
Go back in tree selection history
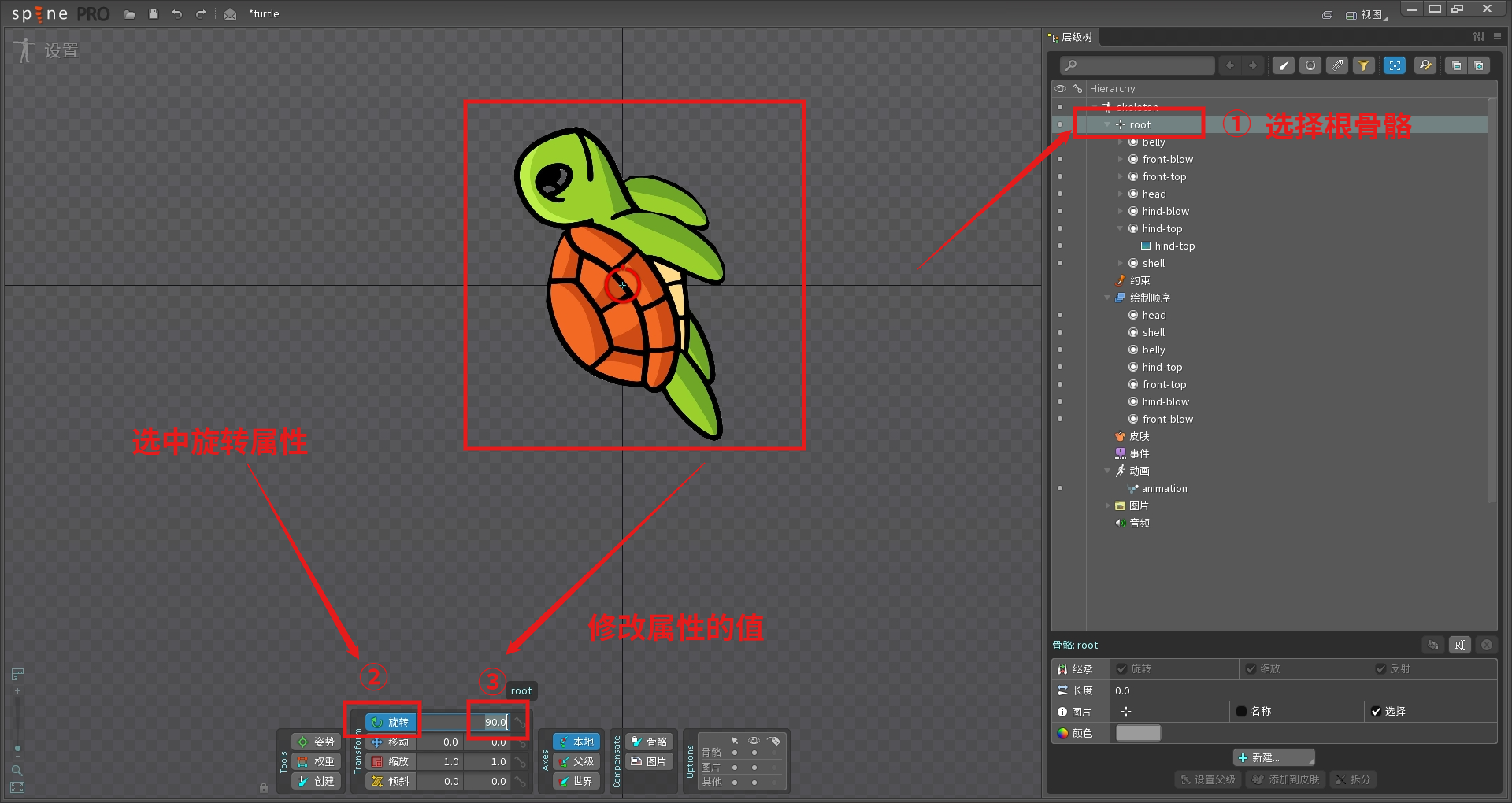(1230, 65)
